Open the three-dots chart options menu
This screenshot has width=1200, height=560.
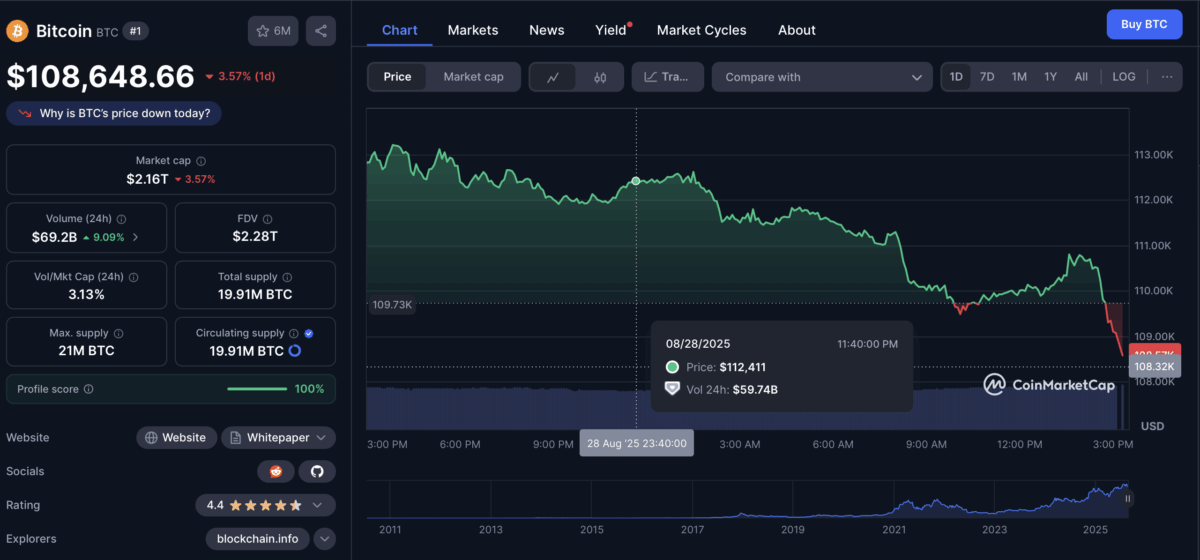(x=1166, y=77)
